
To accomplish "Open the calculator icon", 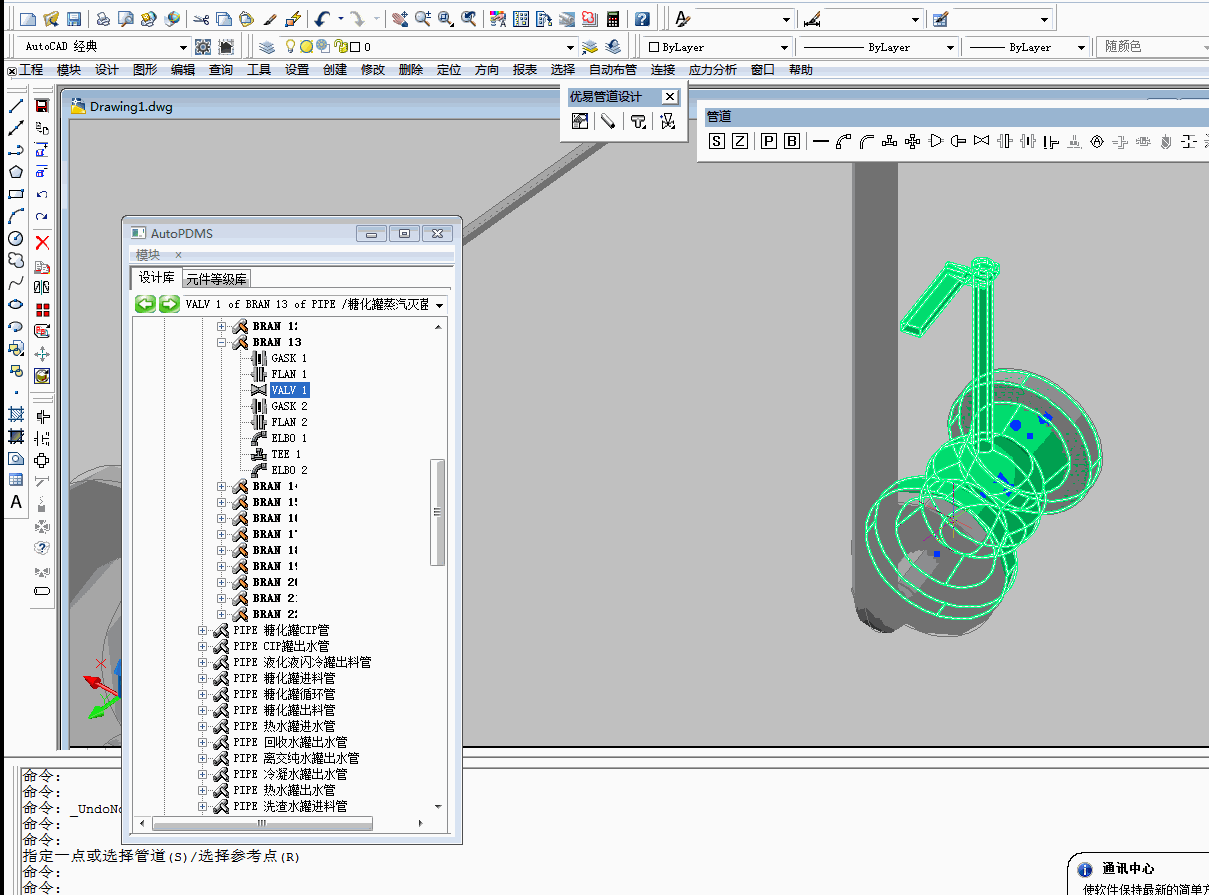I will (613, 19).
